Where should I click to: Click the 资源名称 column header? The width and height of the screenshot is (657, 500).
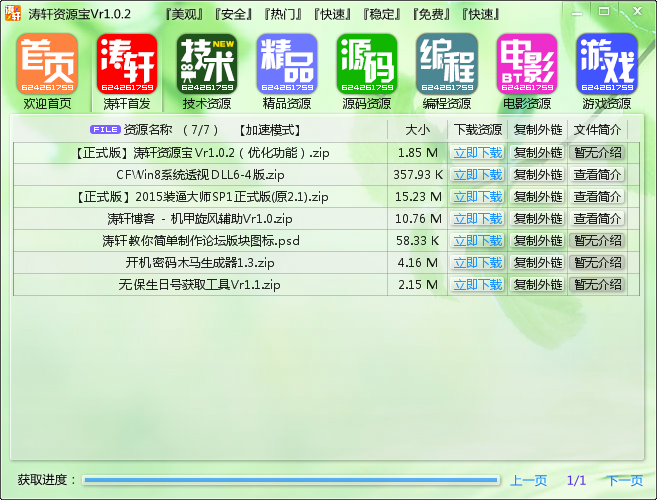click(x=148, y=130)
